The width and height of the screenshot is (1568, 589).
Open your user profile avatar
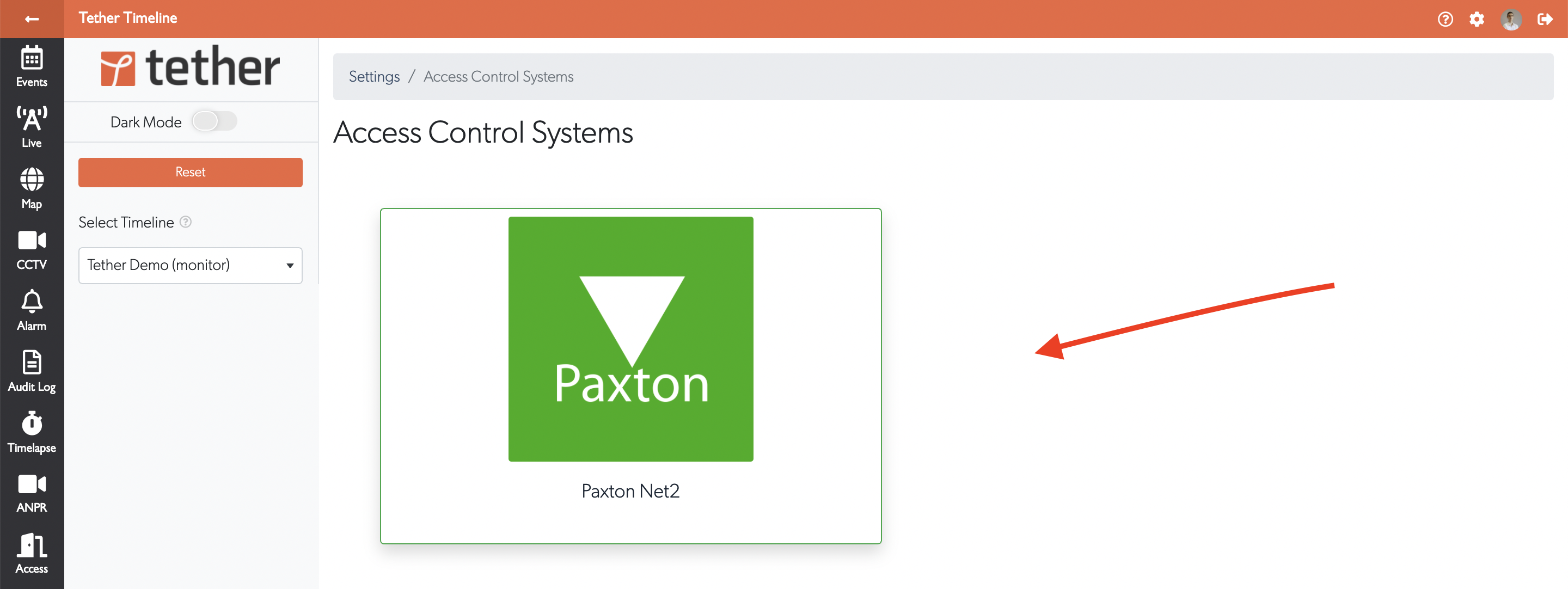[1511, 19]
